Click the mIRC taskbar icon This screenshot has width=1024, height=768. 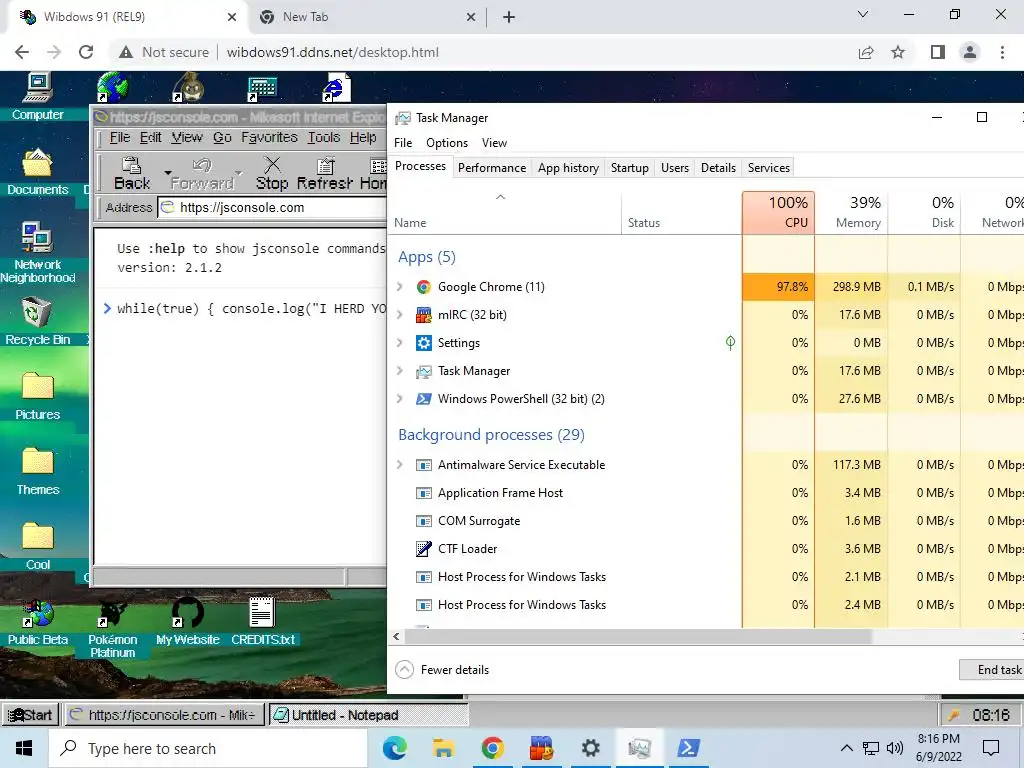(541, 748)
